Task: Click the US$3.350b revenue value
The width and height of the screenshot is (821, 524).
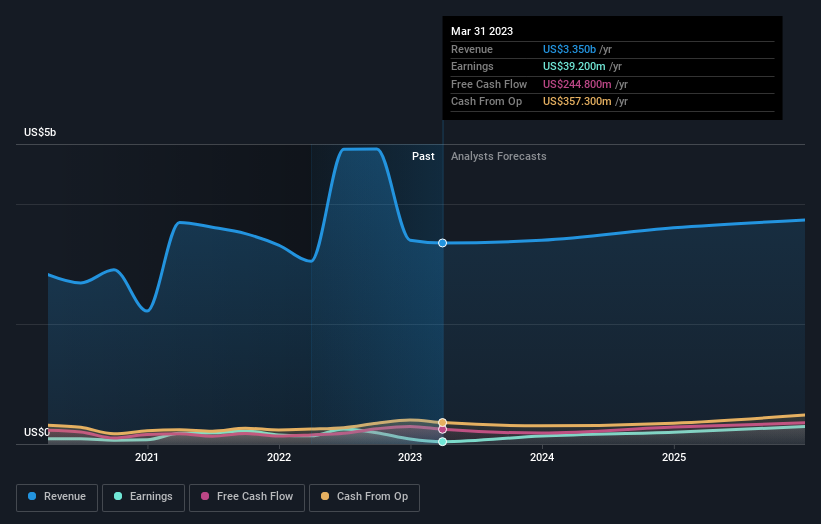Action: (x=569, y=49)
